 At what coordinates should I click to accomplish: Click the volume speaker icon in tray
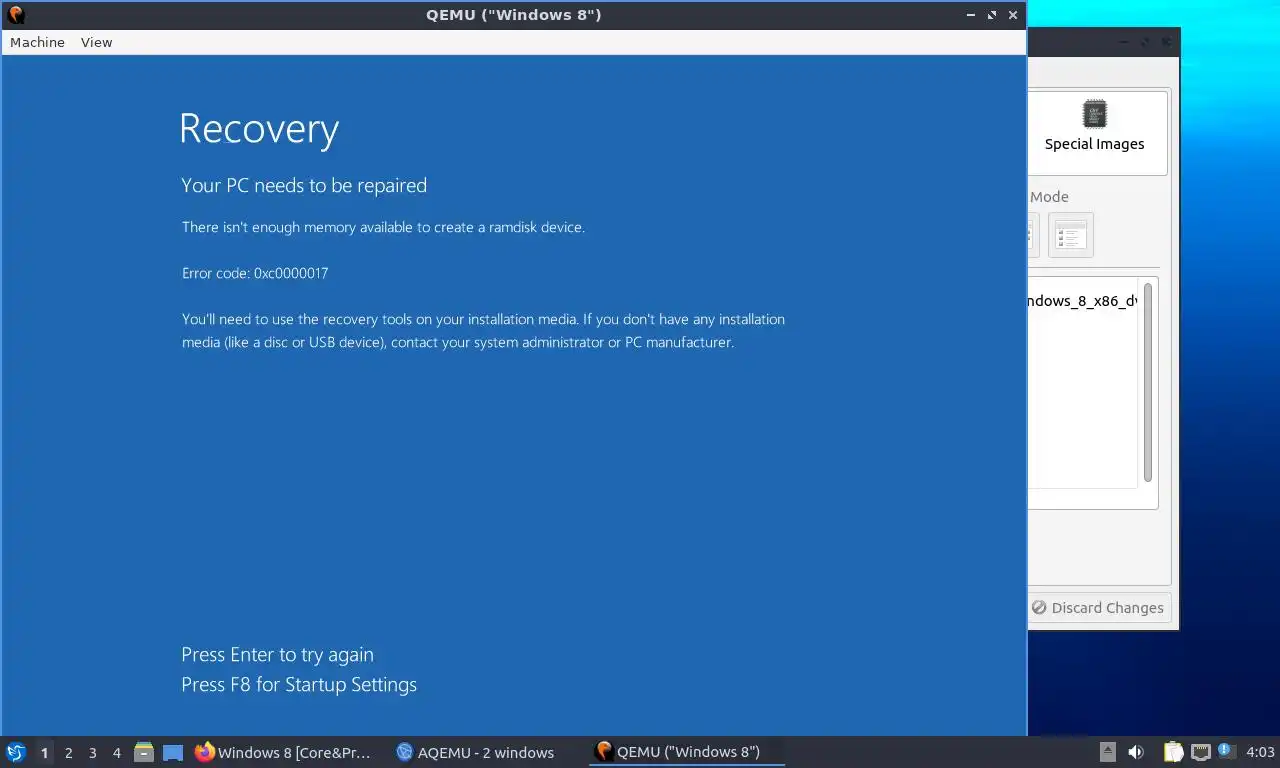point(1136,752)
